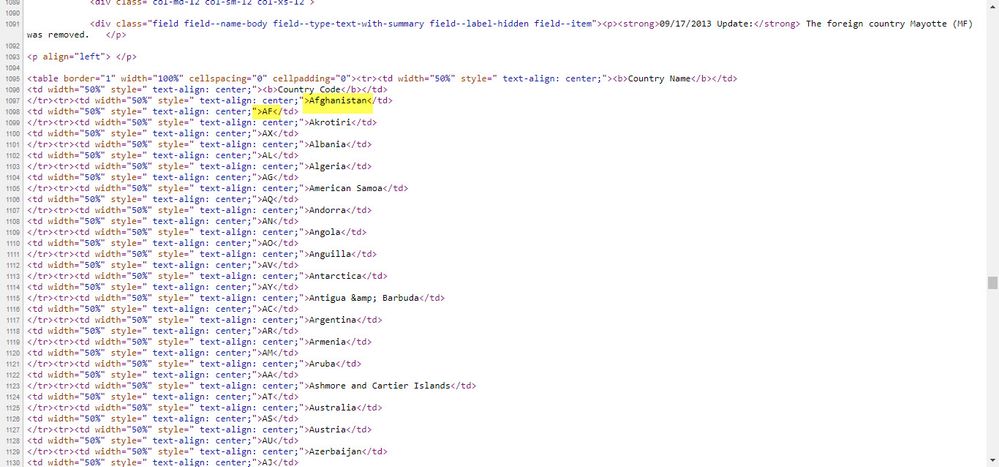Click the vertical scrollbar thumb
Image resolution: width=999 pixels, height=467 pixels.
coord(992,282)
